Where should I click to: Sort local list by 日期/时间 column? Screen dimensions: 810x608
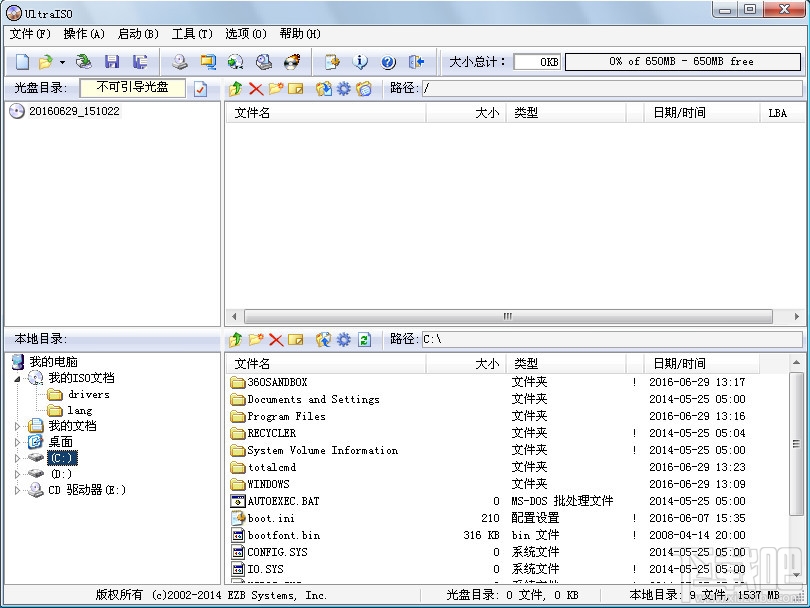click(x=702, y=364)
